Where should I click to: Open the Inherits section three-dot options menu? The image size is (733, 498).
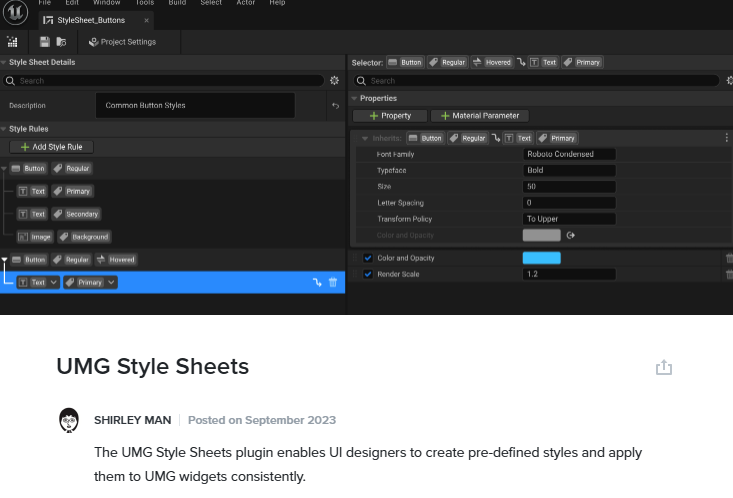pos(725,138)
